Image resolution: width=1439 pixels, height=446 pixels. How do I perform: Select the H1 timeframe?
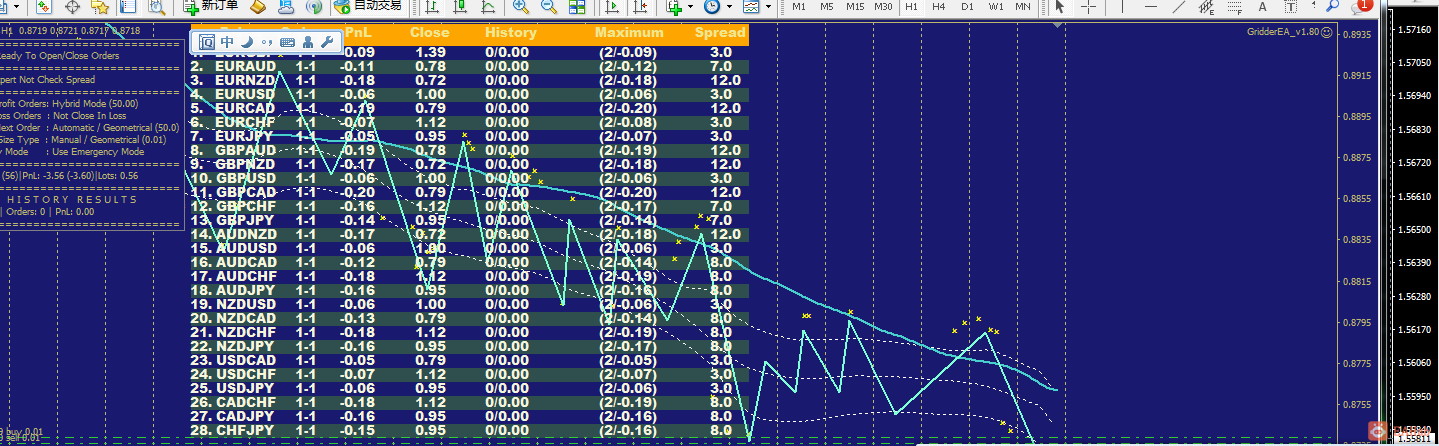[x=911, y=6]
